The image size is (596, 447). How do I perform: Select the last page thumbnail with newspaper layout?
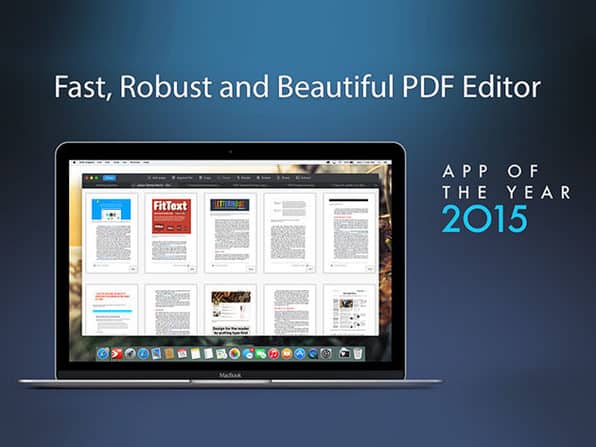pos(349,310)
